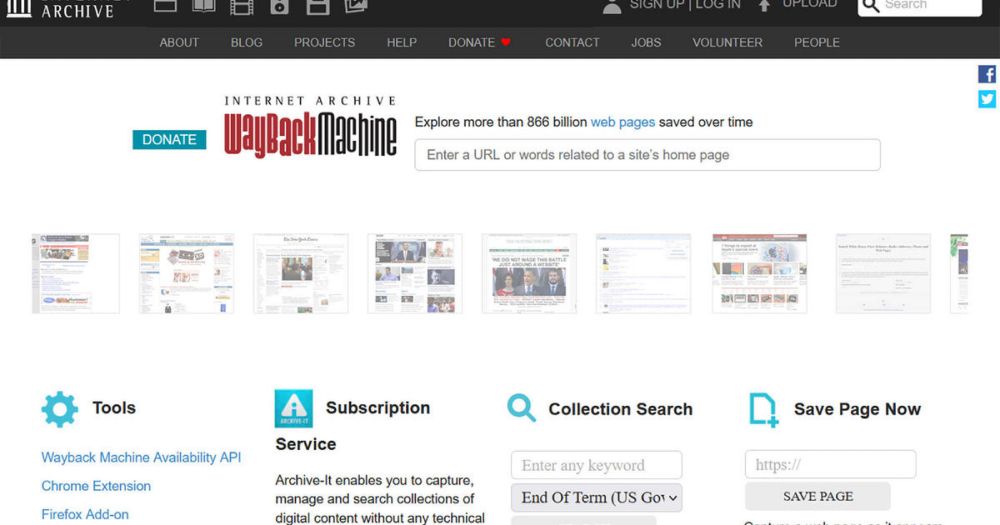Click the Tools heading text
The image size is (1000, 525).
(114, 408)
